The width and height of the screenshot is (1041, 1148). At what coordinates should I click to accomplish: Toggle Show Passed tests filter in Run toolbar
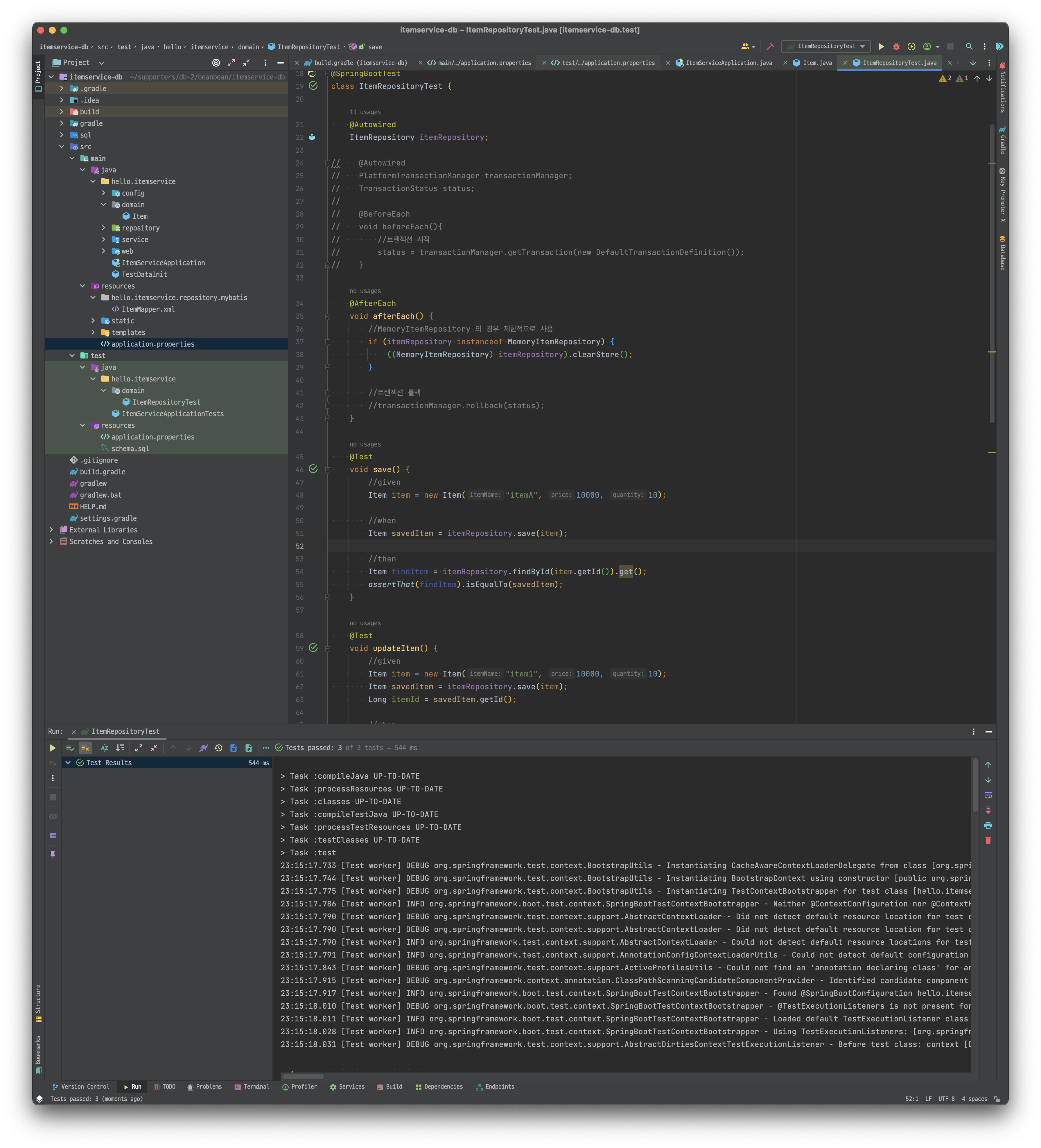pos(70,748)
